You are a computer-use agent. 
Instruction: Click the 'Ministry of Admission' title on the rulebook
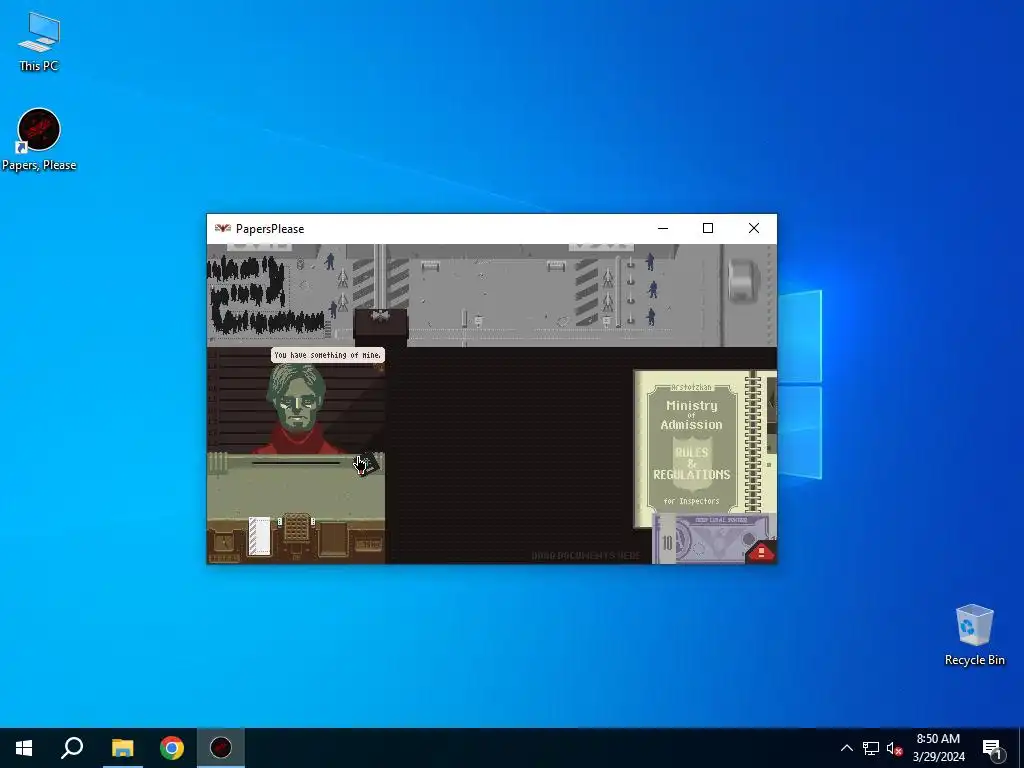coord(692,415)
